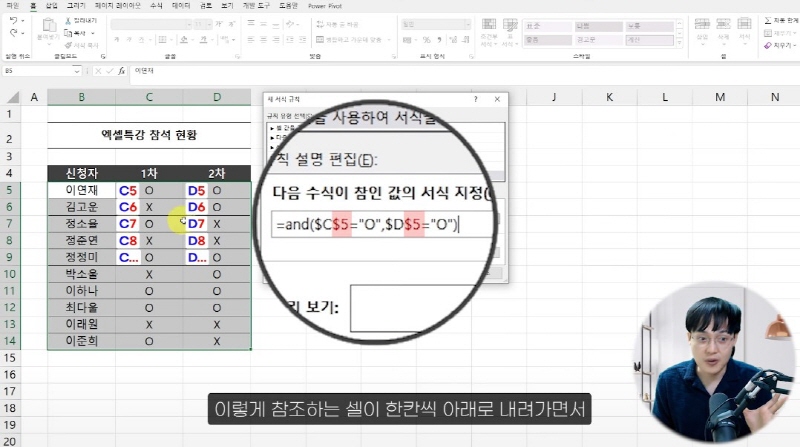Click the select-all corner of the sheet
The height and width of the screenshot is (447, 800).
[x=12, y=97]
